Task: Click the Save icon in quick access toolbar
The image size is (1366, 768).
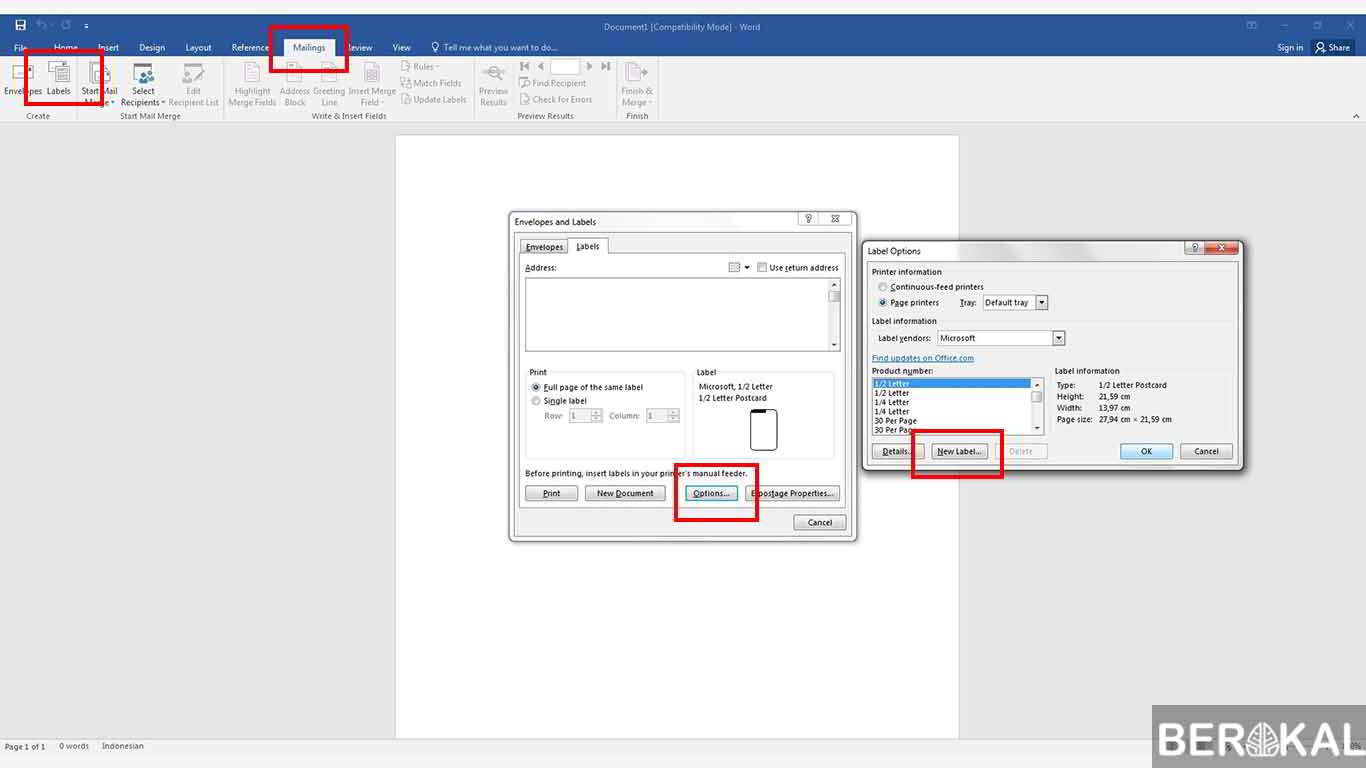Action: pos(20,25)
